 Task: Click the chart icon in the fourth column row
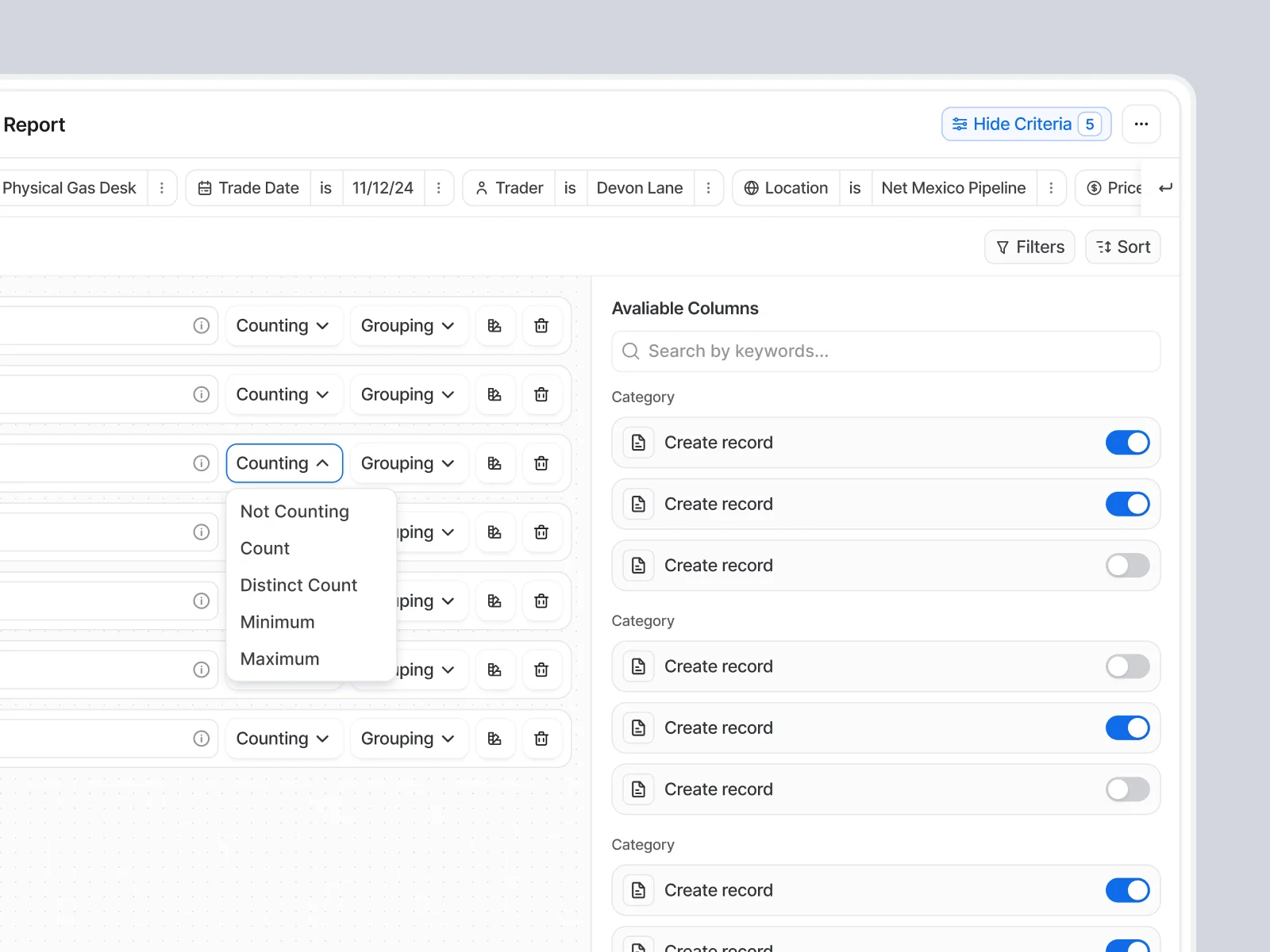point(495,532)
